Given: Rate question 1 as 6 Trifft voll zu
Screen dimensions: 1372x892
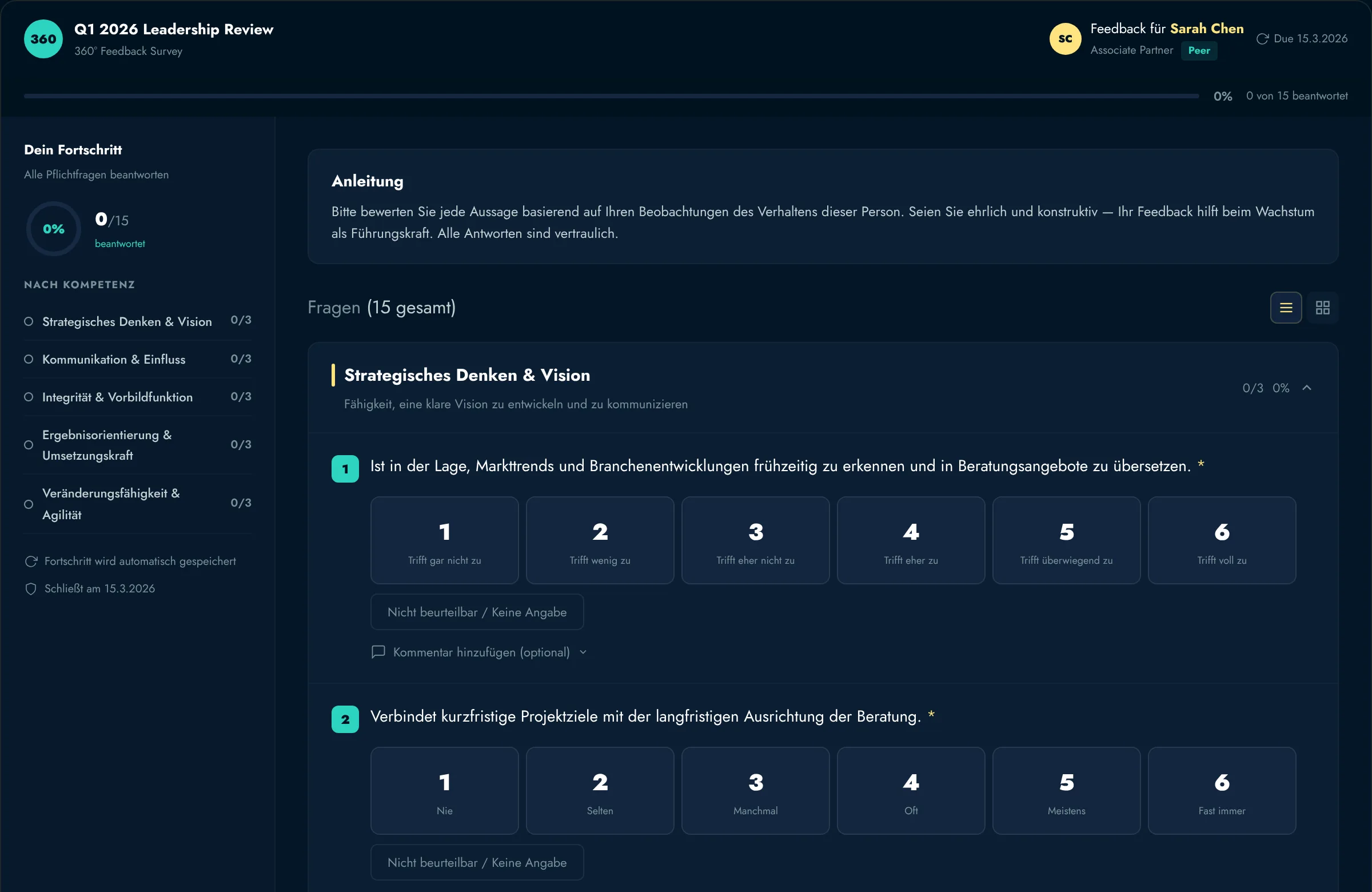Looking at the screenshot, I should click(1222, 540).
